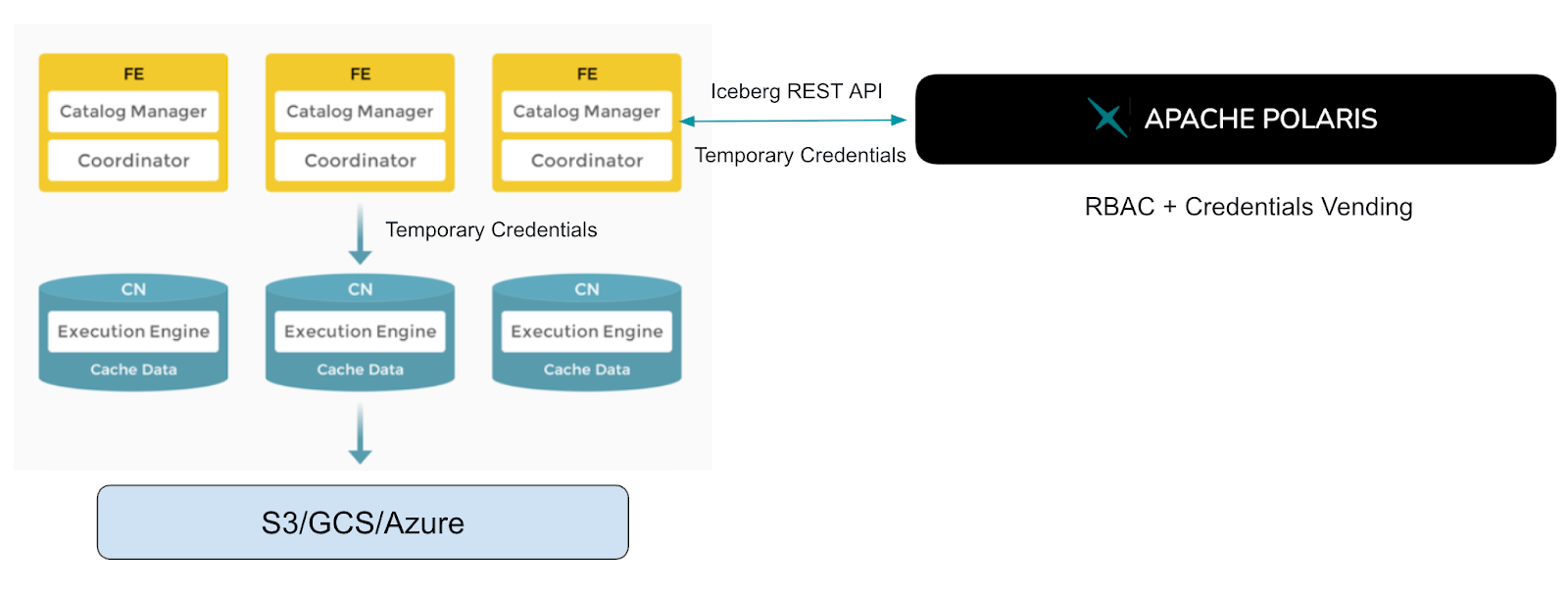Screen dimensions: 1568x596
Task: Select the leftmost Execution Engine box
Action: 133,331
